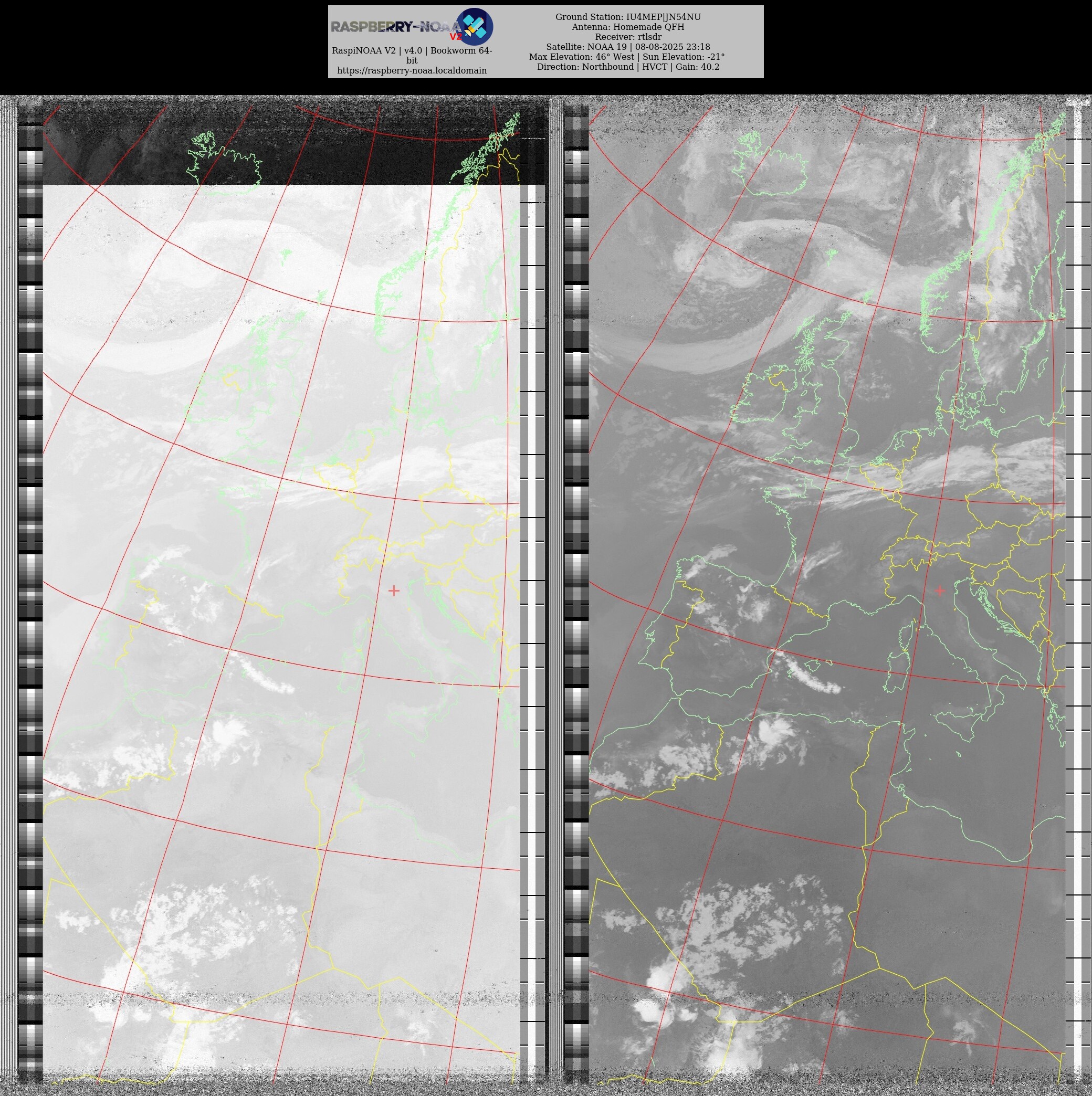Click the red ground station cross on right image
Image resolution: width=1092 pixels, height=1096 pixels.
(x=940, y=591)
